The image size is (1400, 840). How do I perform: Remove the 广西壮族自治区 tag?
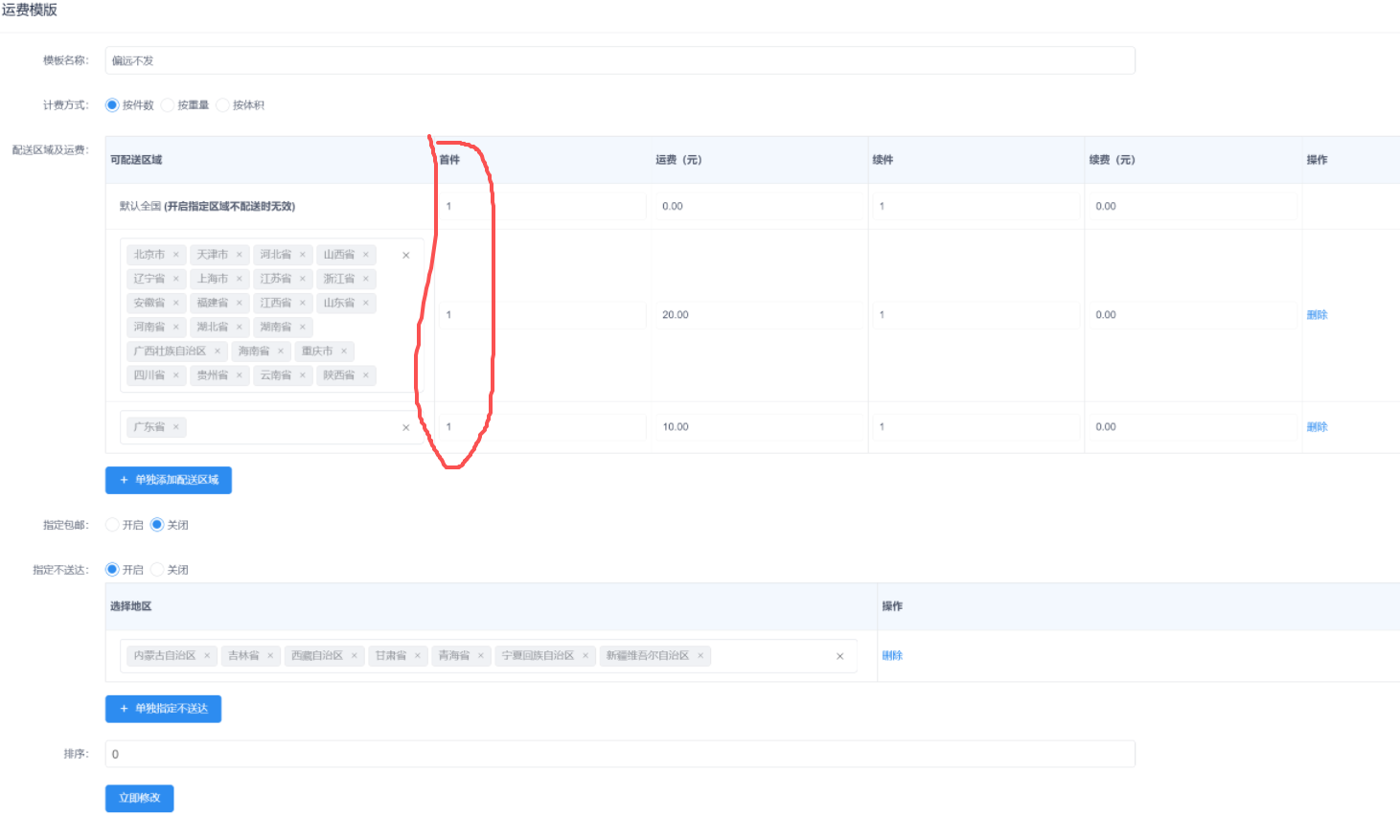point(218,352)
